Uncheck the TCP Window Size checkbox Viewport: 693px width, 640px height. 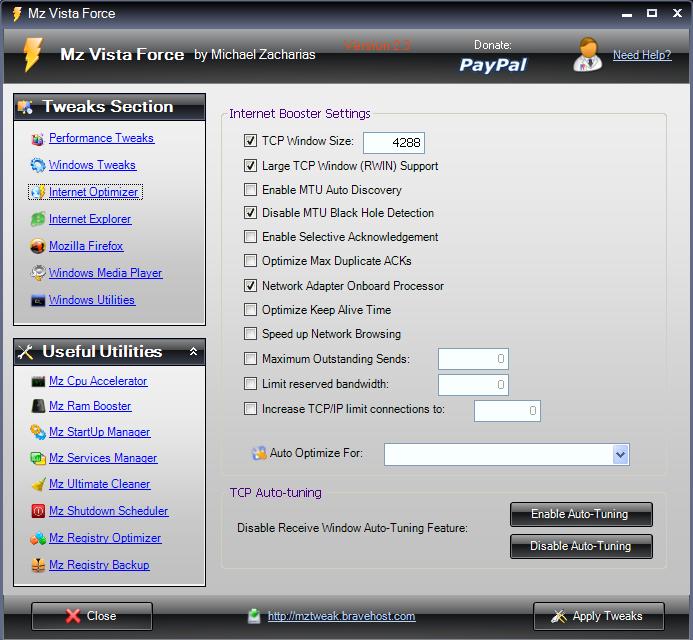[x=251, y=141]
